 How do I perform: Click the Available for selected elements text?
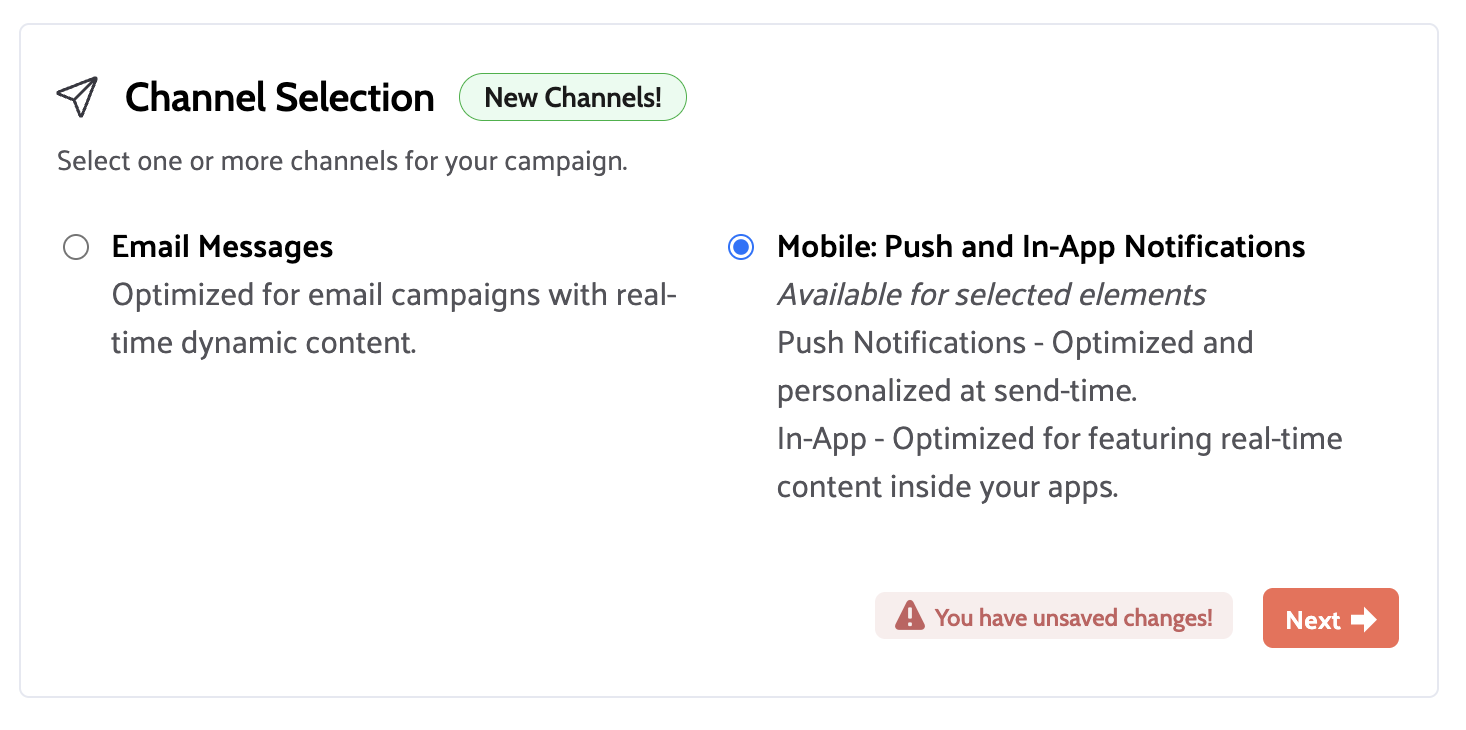(991, 294)
